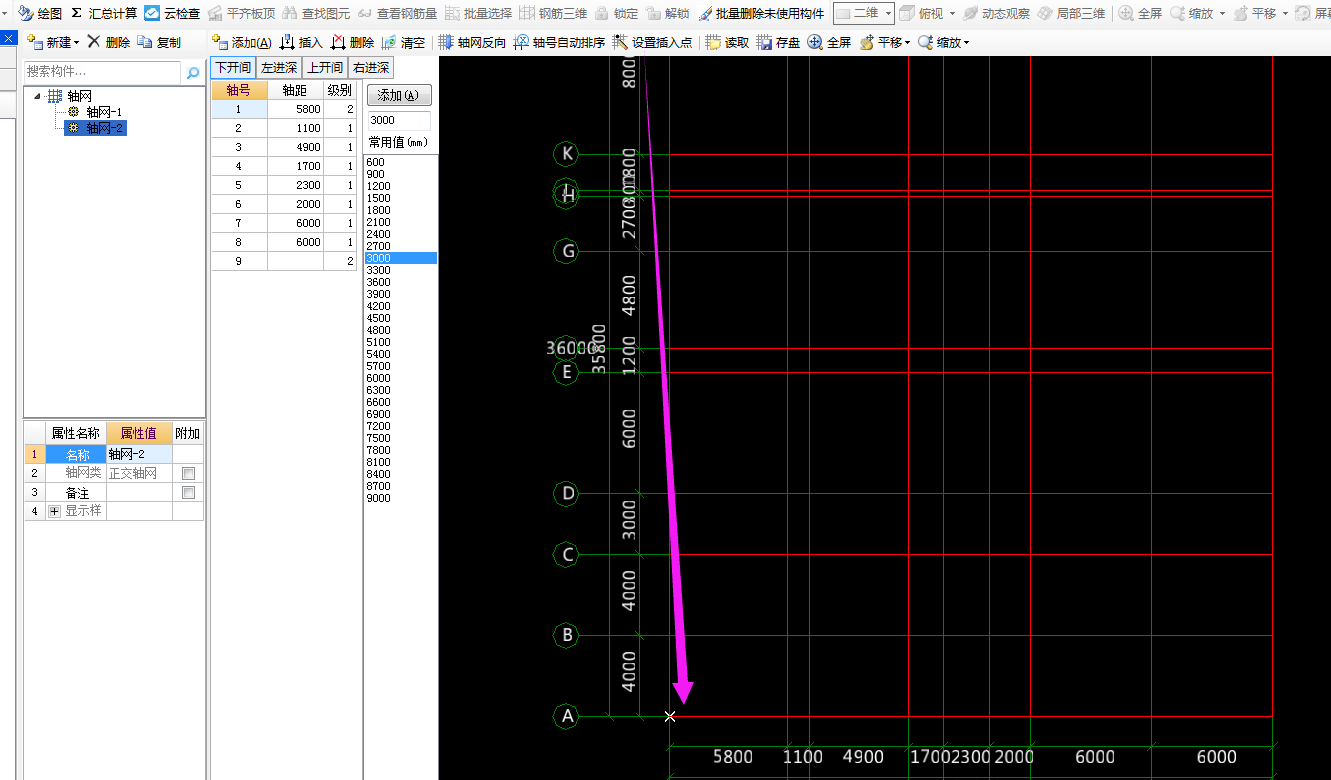Click 动态观察 orbit view tool
This screenshot has width=1331, height=780.
[996, 14]
